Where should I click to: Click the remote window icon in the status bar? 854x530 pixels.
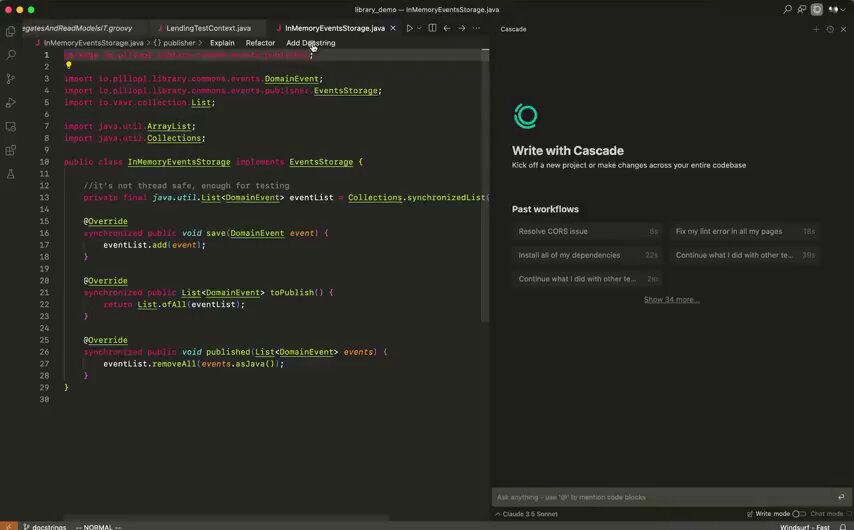[8, 526]
